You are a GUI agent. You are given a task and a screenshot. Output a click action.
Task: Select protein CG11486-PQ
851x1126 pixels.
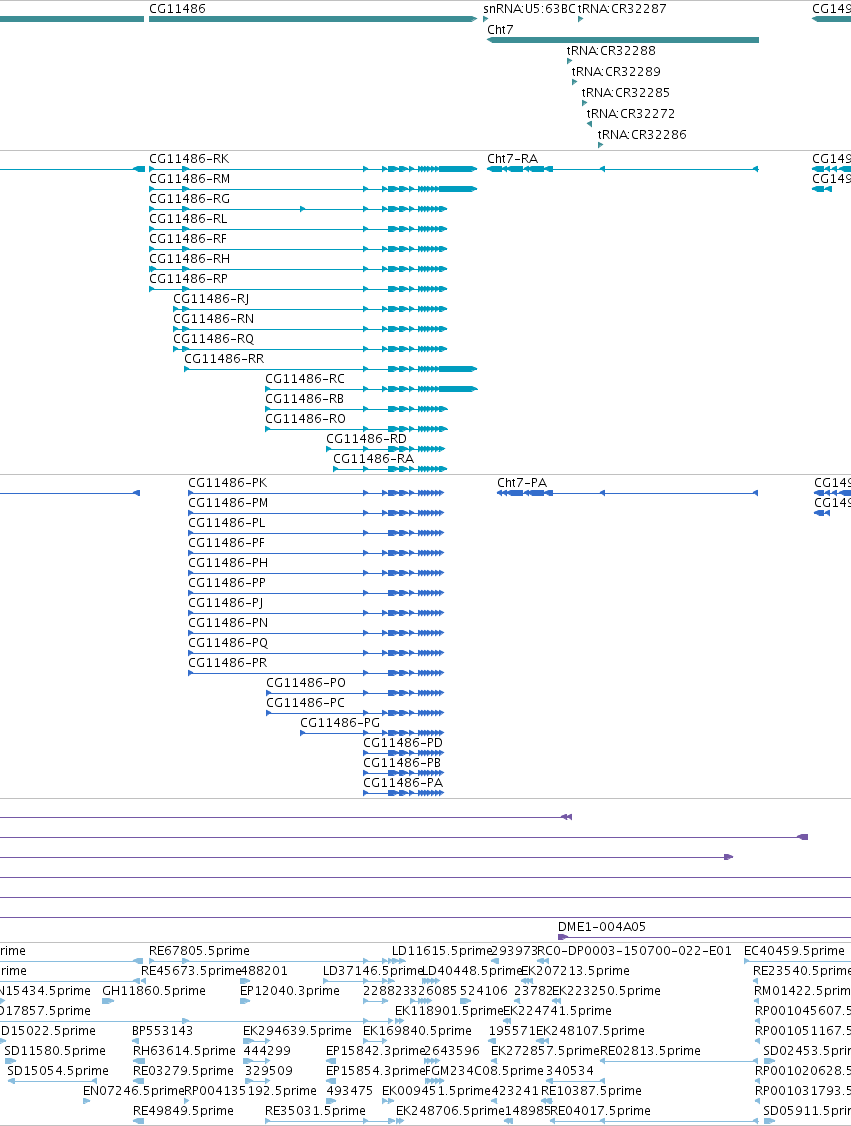228,643
